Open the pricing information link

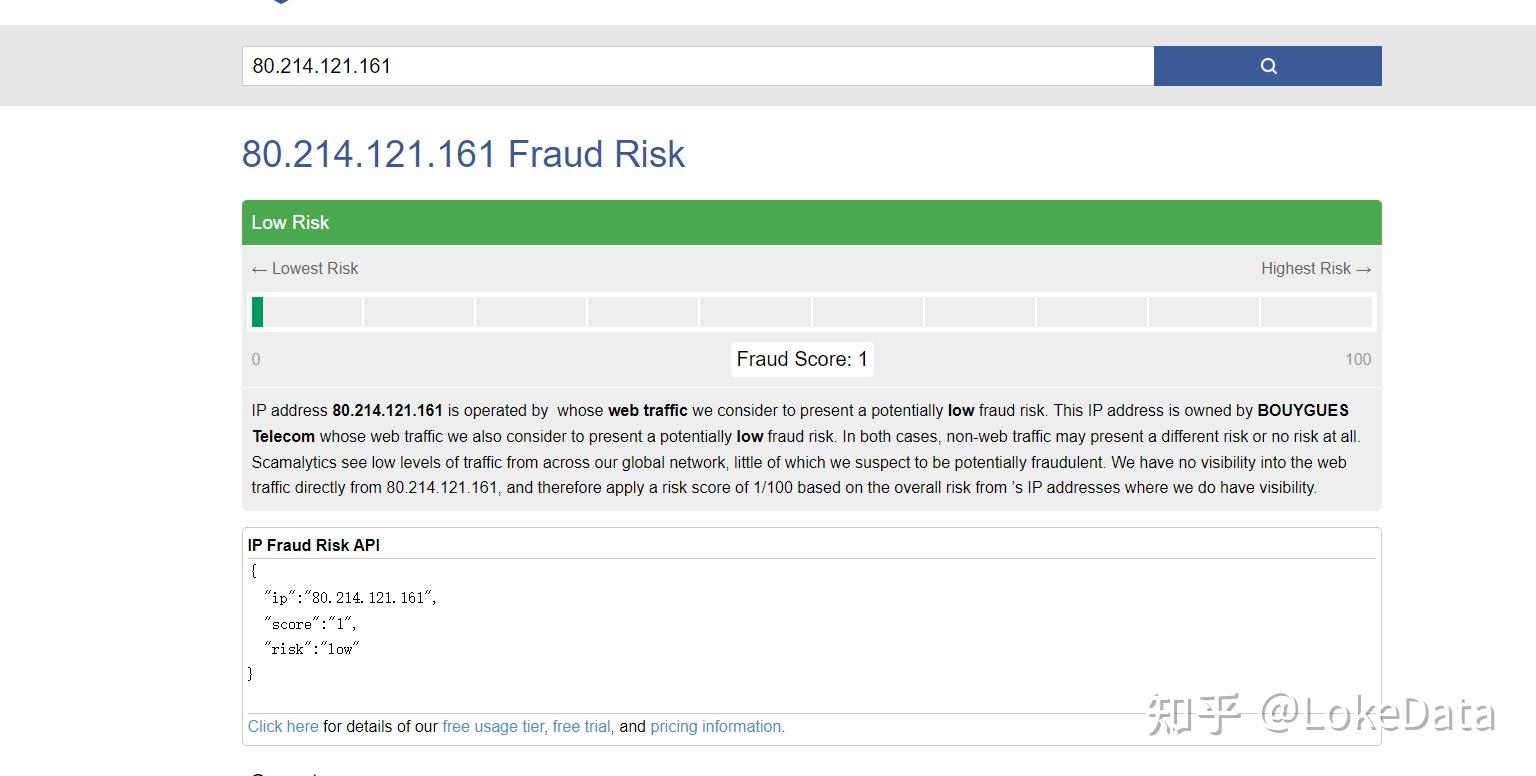716,727
